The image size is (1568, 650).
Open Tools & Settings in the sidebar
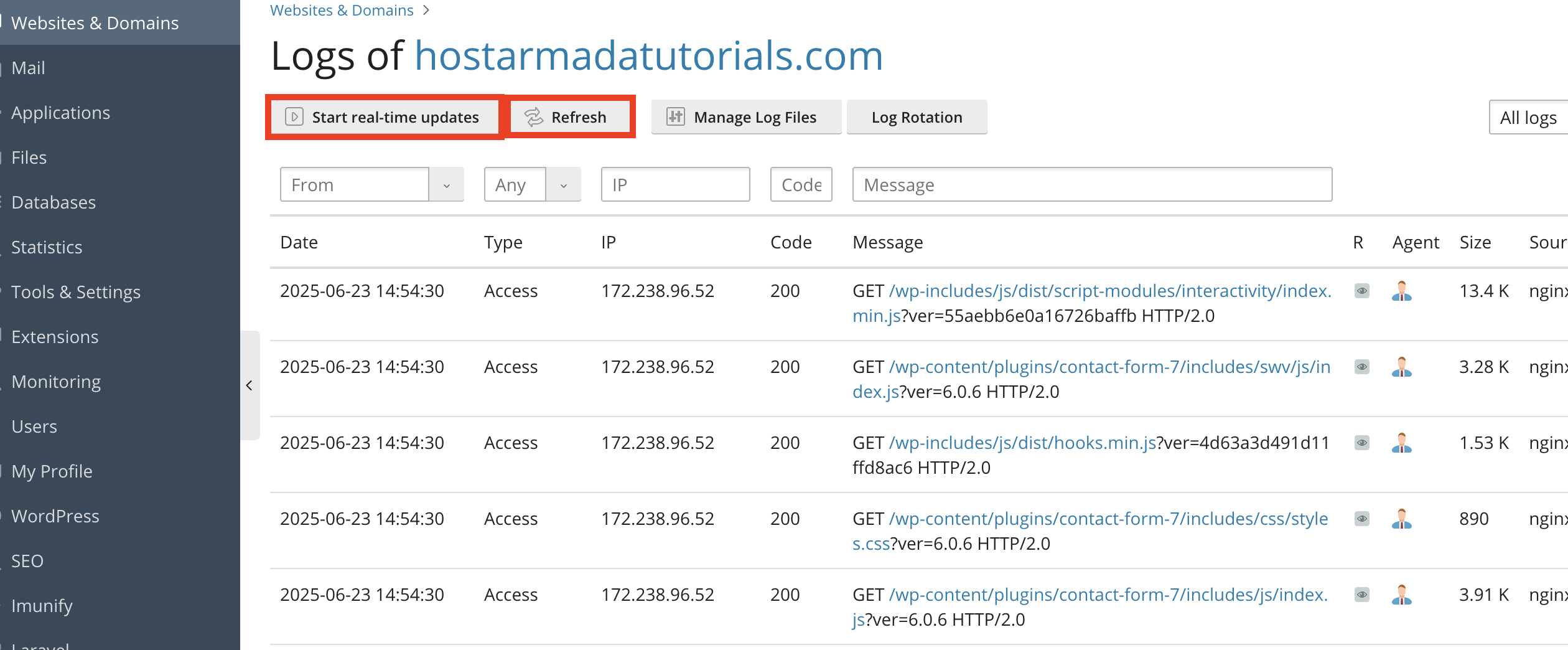pos(120,291)
